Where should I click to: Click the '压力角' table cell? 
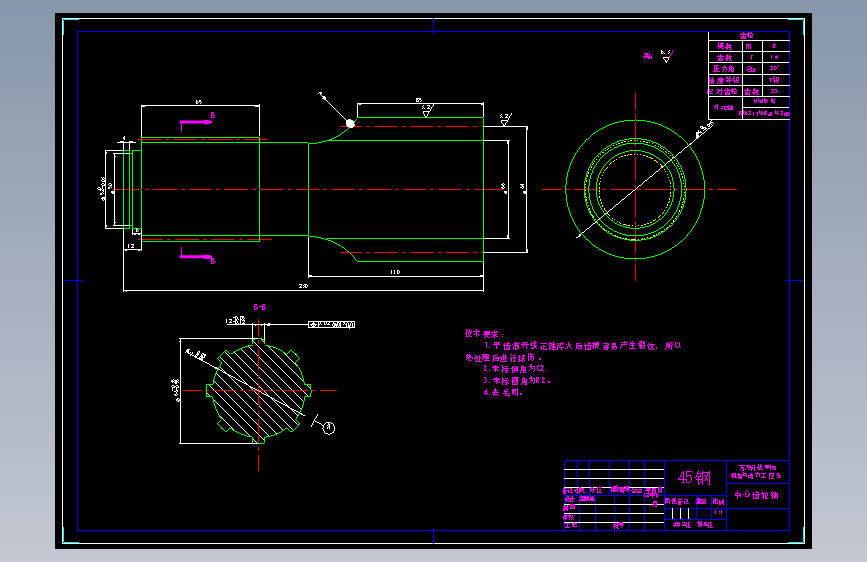point(724,69)
